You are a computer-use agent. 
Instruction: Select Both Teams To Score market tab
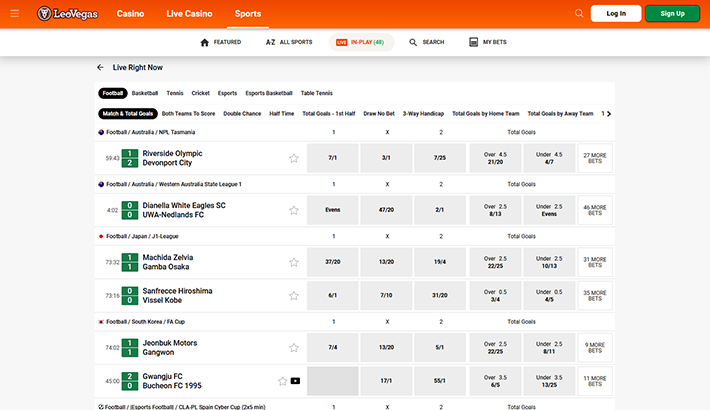(x=188, y=114)
